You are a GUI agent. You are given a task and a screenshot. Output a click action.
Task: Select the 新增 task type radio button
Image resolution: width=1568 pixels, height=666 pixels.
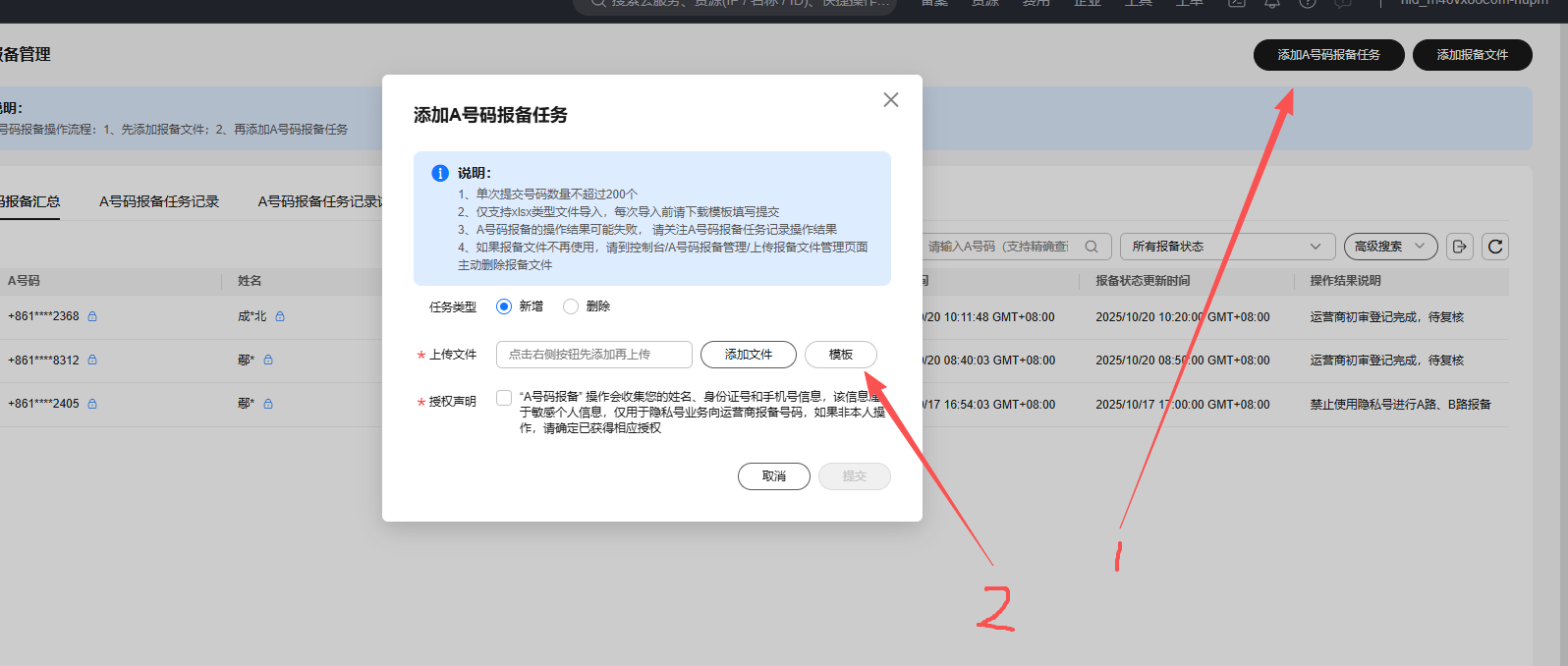coord(504,306)
